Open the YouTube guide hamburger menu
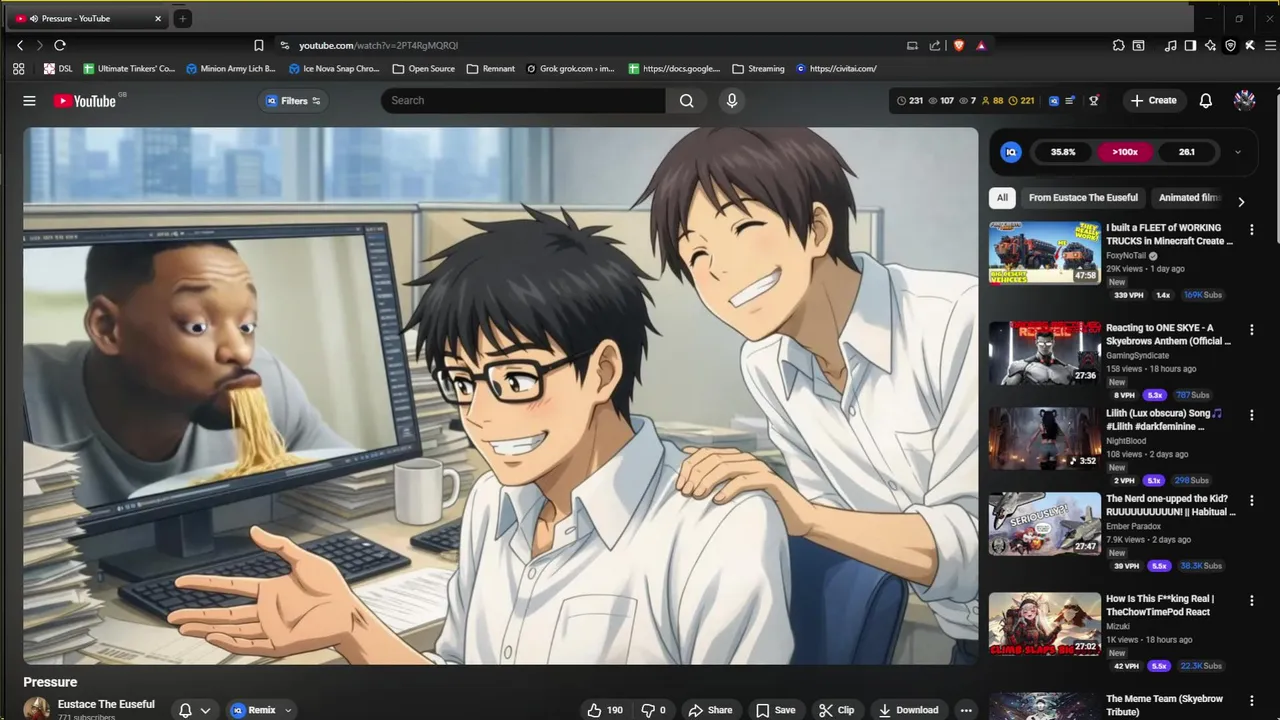This screenshot has height=720, width=1280. (x=29, y=100)
